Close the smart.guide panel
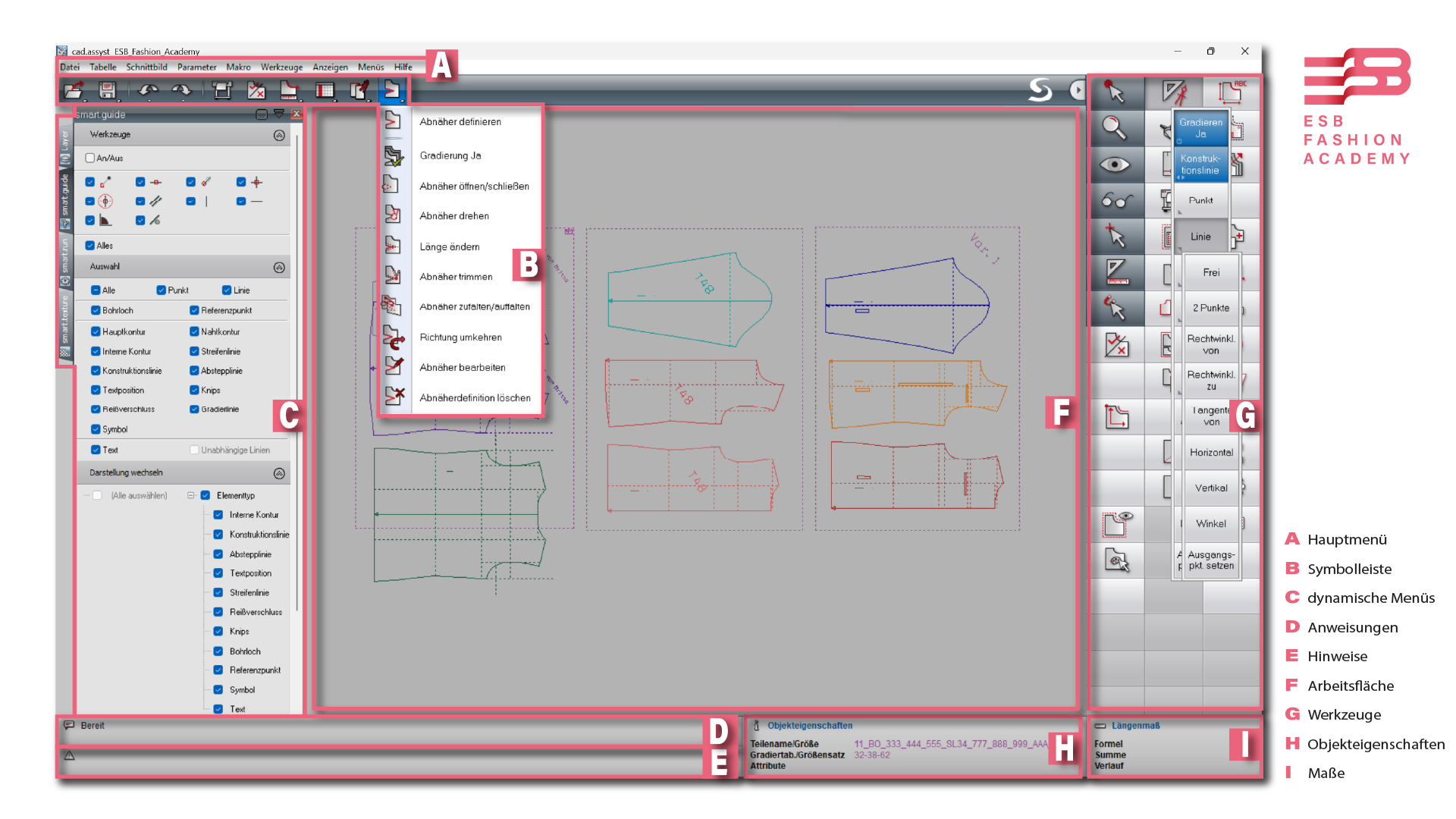 click(297, 115)
